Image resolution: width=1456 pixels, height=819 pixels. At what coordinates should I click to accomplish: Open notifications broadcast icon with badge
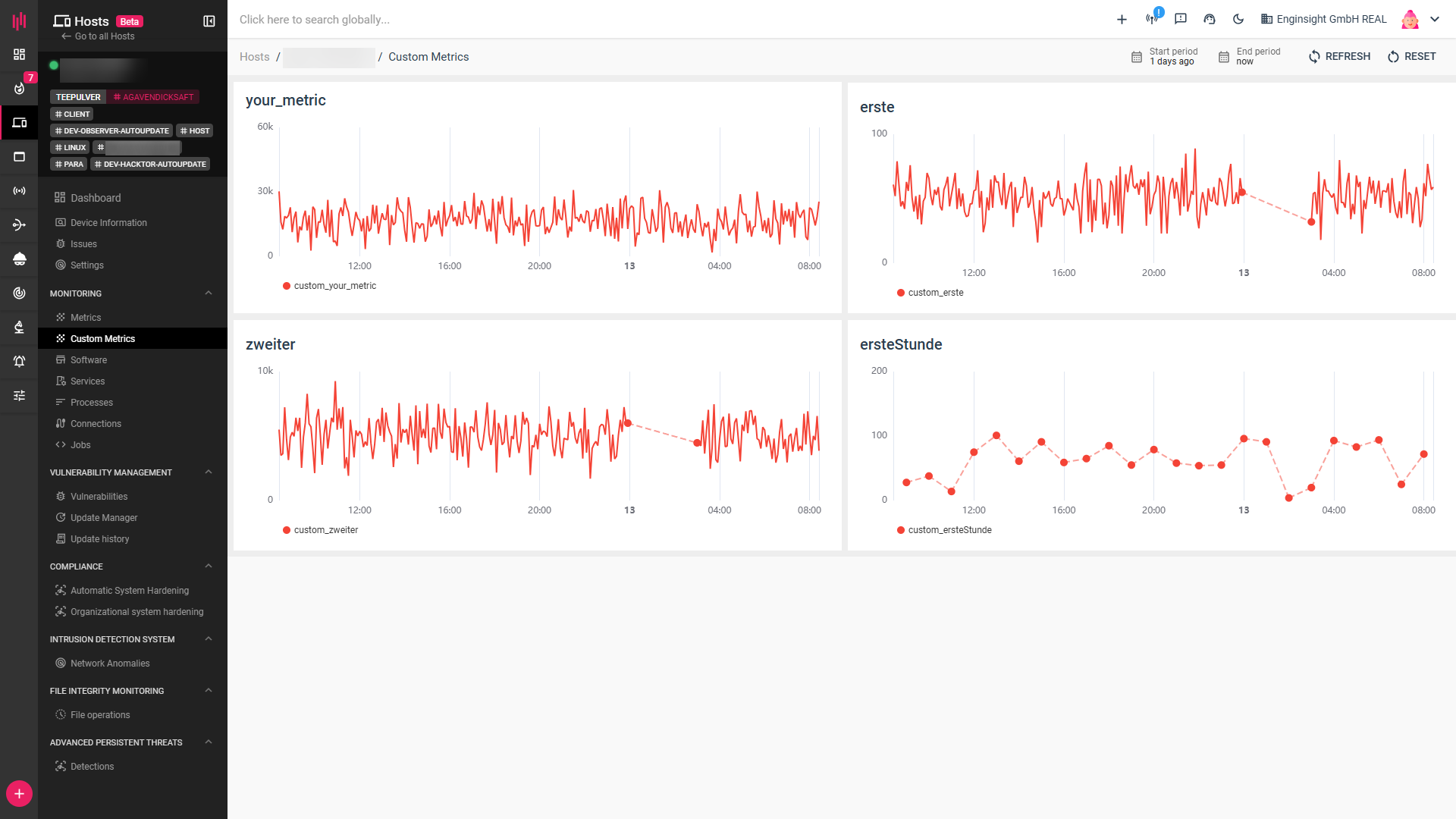1152,19
